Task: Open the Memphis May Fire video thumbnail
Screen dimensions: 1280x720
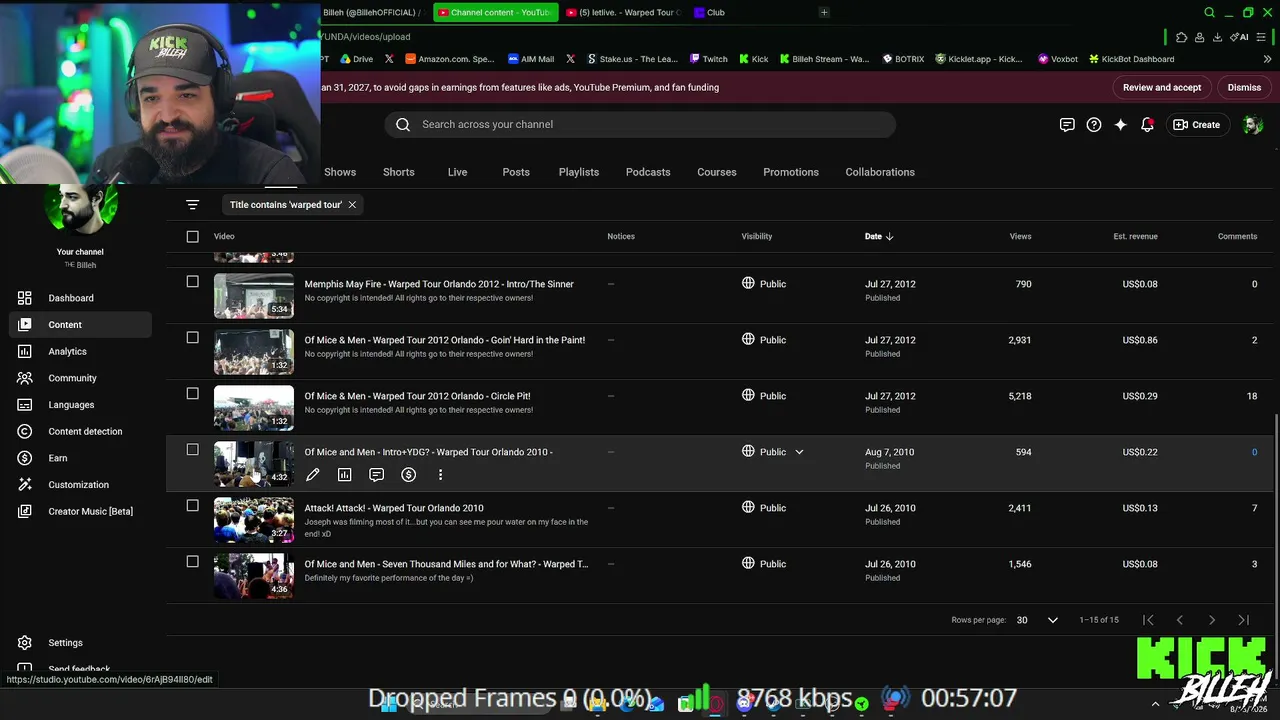Action: pos(254,296)
